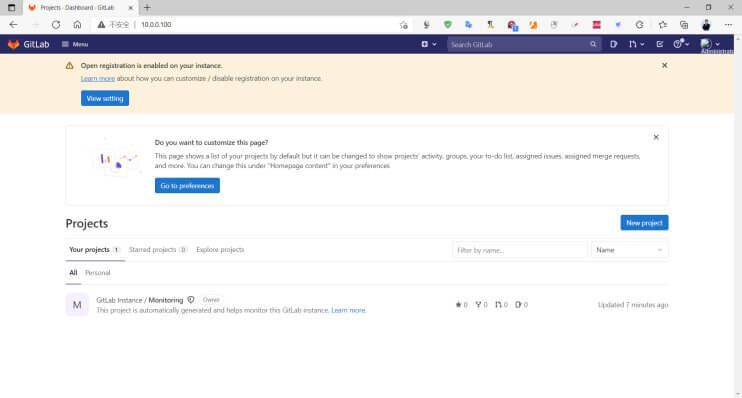742x398 pixels.
Task: Switch to Starred projects tab
Action: pos(158,249)
